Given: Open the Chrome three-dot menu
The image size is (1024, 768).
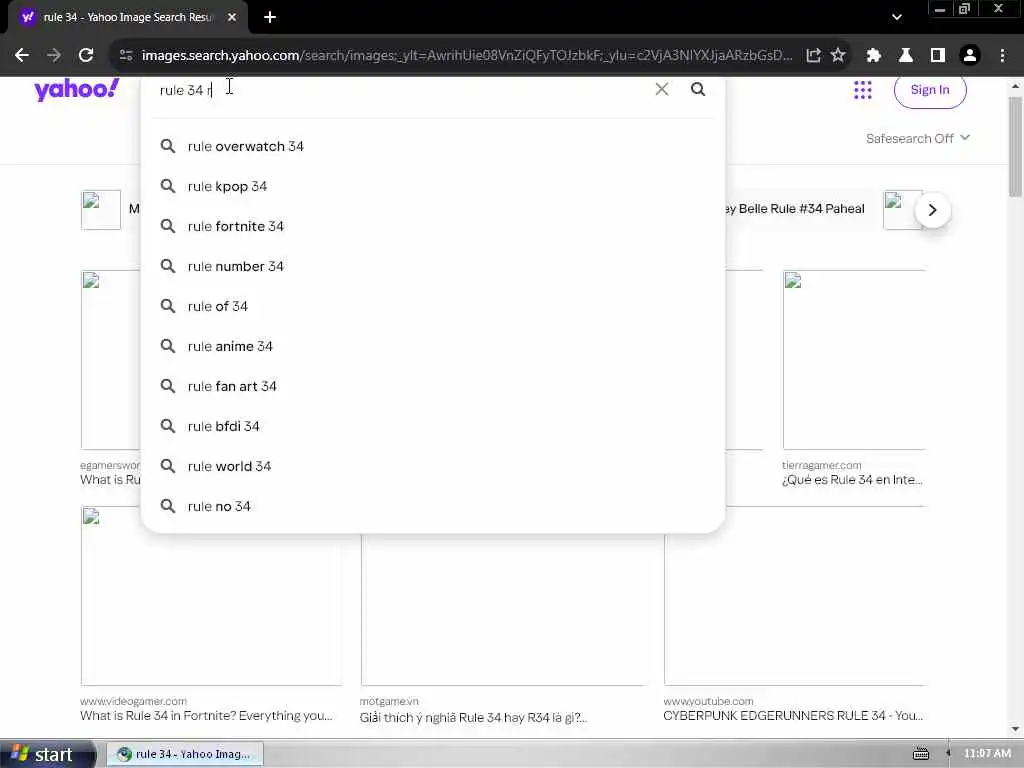Looking at the screenshot, I should 1002,56.
